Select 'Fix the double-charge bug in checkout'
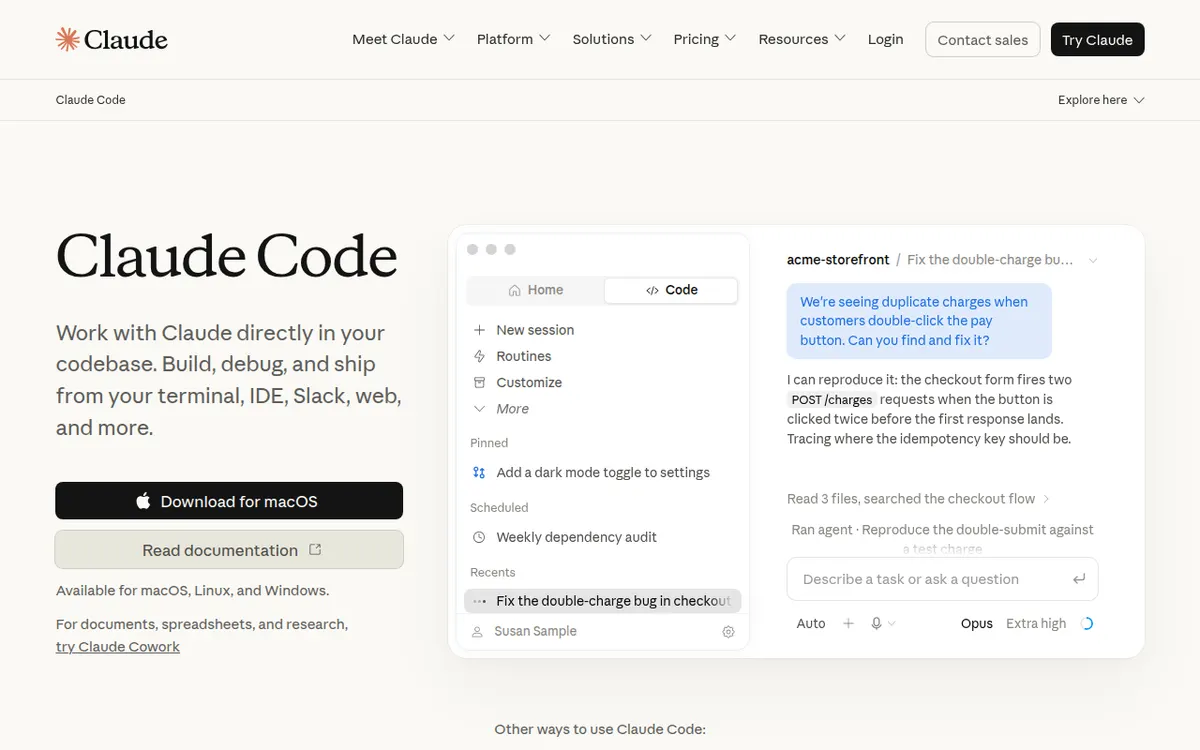The width and height of the screenshot is (1200, 750). pyautogui.click(x=603, y=601)
